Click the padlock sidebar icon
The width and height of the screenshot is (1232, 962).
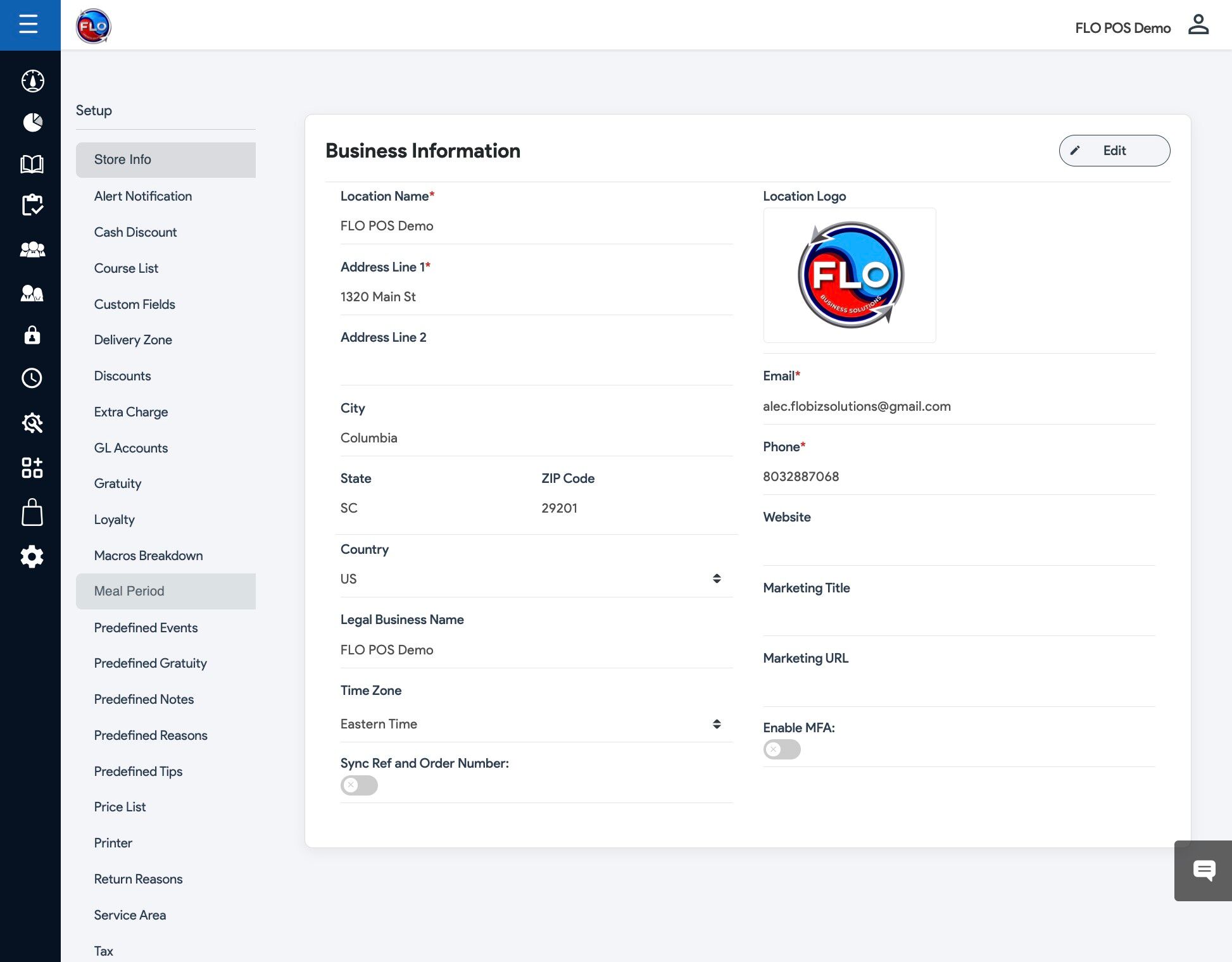32,335
